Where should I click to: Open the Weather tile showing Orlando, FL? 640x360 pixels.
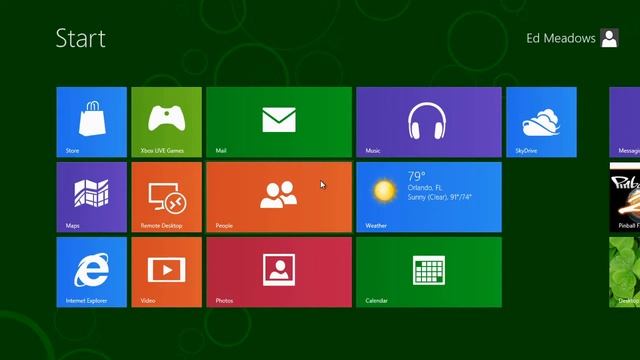coord(429,197)
